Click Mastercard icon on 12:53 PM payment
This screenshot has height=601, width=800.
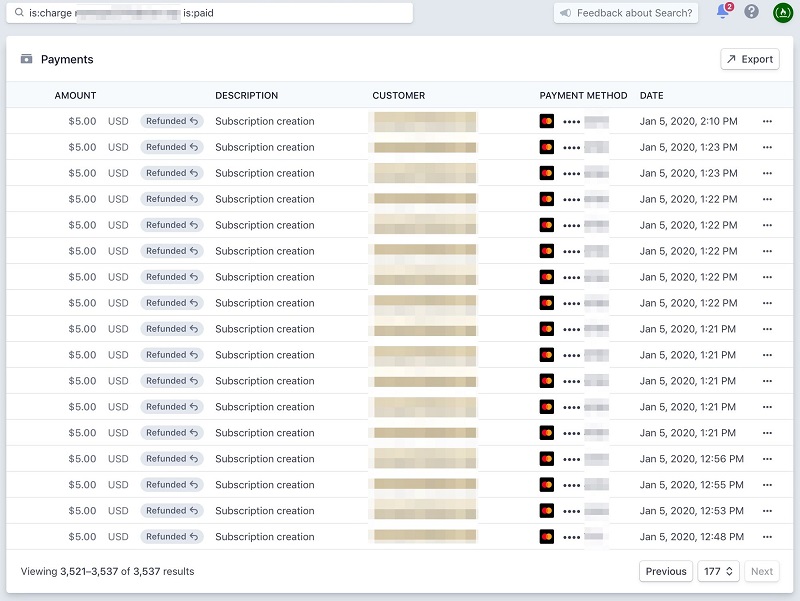coord(547,511)
